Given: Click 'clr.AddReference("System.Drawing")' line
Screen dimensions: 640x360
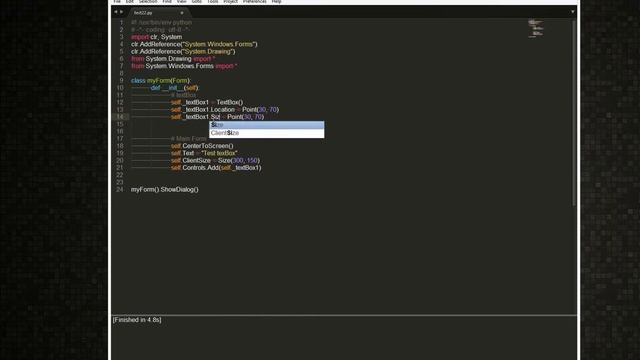Looking at the screenshot, I should [183, 51].
